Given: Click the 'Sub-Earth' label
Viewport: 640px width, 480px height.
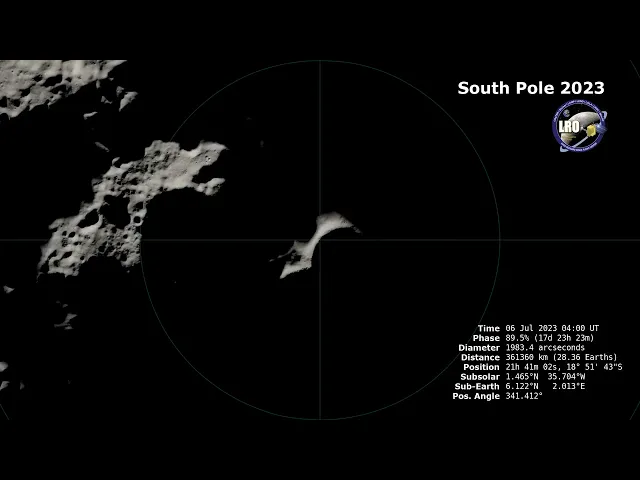Looking at the screenshot, I should point(477,386).
